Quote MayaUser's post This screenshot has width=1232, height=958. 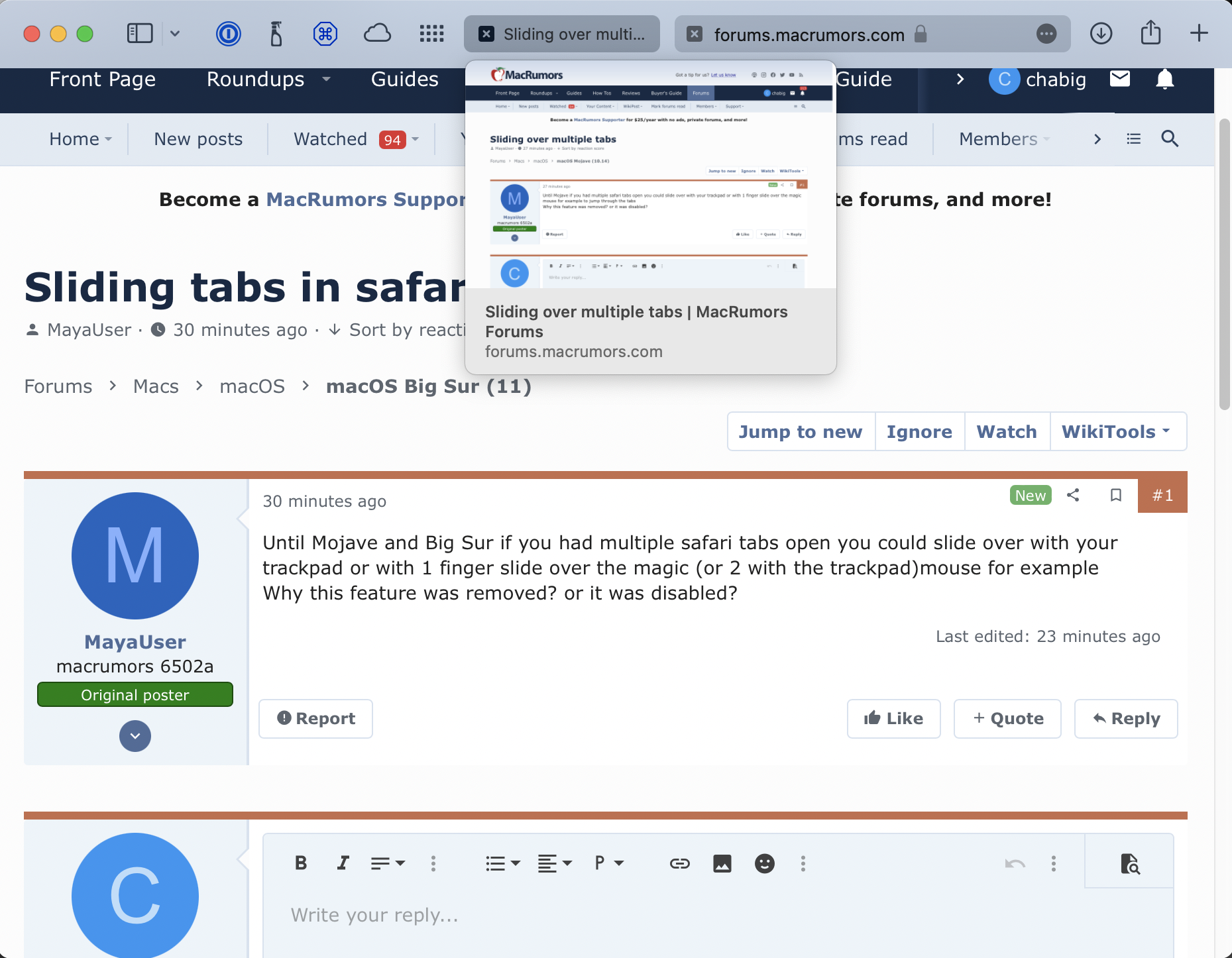(1007, 719)
